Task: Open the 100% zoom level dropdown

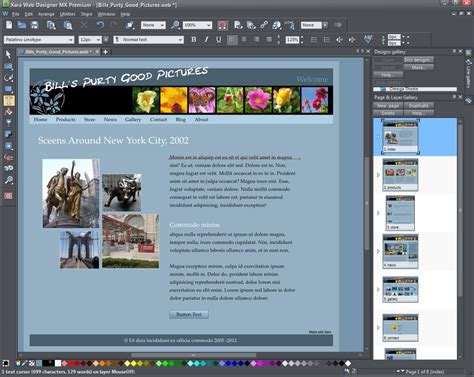Action: (197, 25)
